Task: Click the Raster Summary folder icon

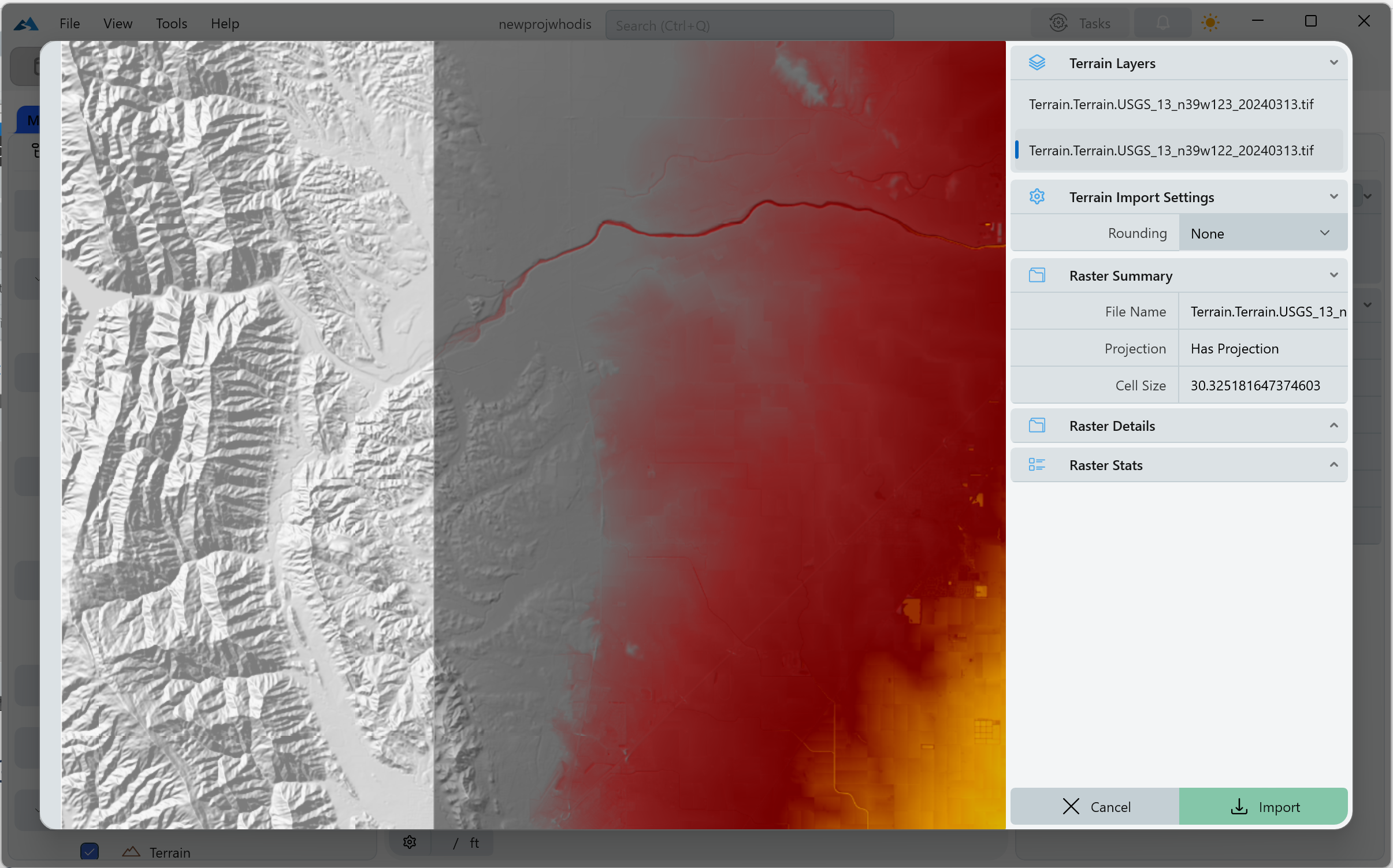Action: point(1037,275)
